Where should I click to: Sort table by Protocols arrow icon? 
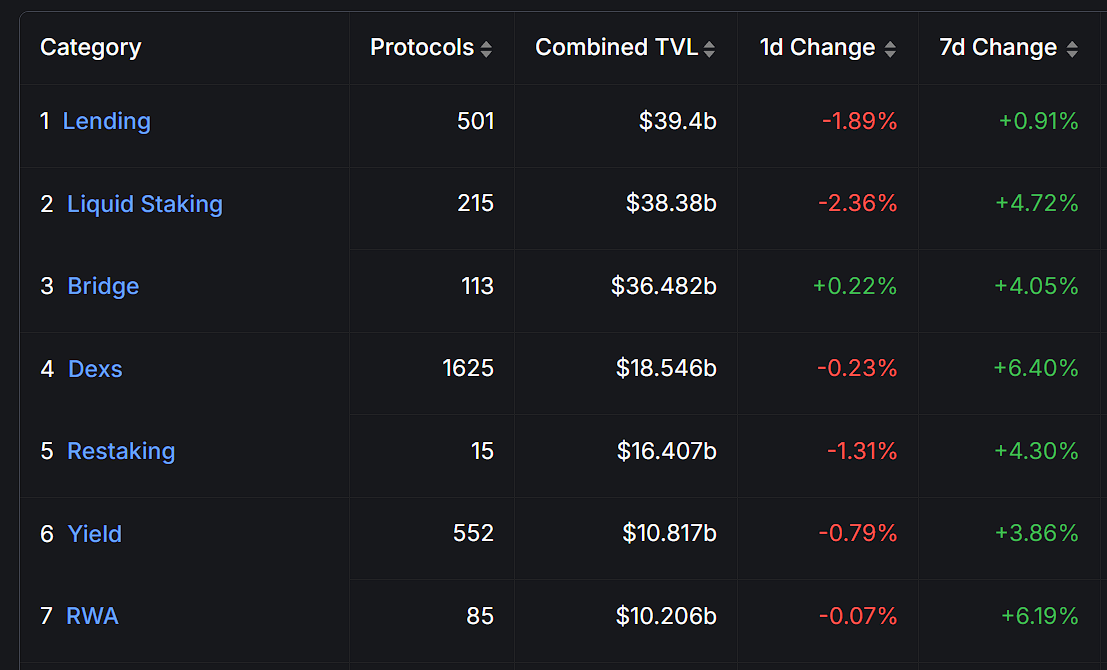pos(486,49)
